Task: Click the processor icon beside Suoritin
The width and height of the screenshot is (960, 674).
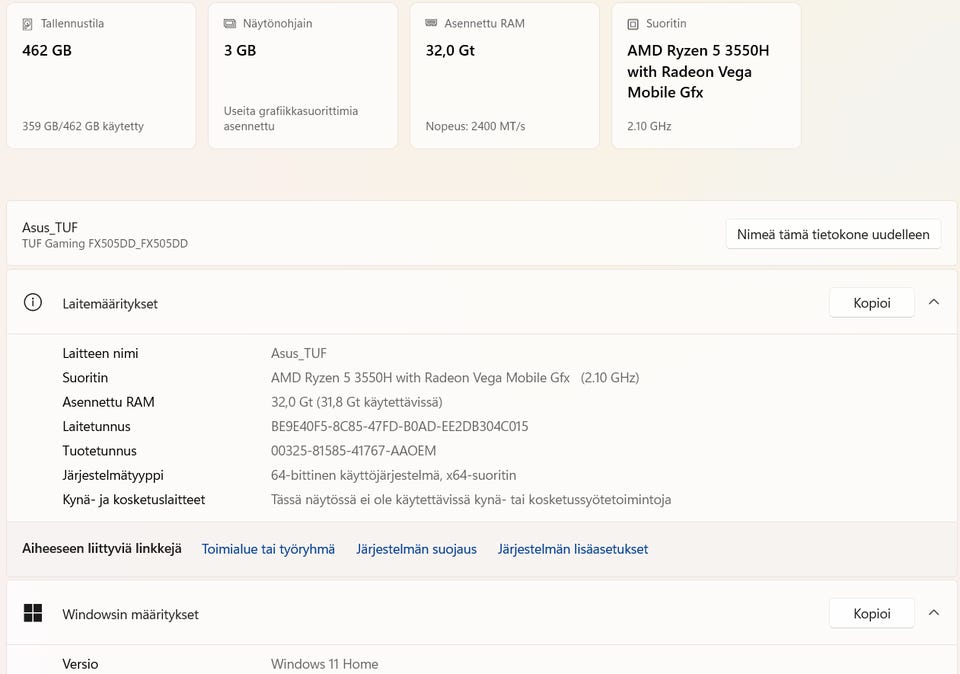Action: coord(633,23)
